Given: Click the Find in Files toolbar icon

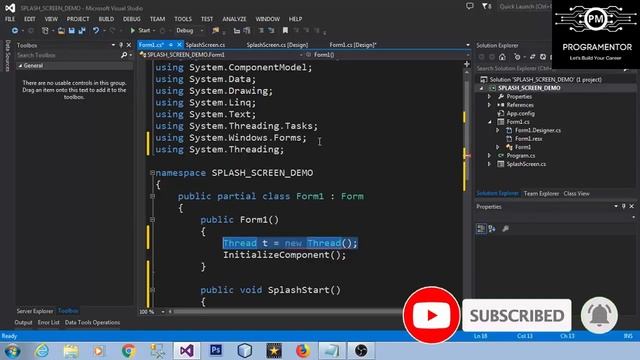Looking at the screenshot, I should click(216, 31).
